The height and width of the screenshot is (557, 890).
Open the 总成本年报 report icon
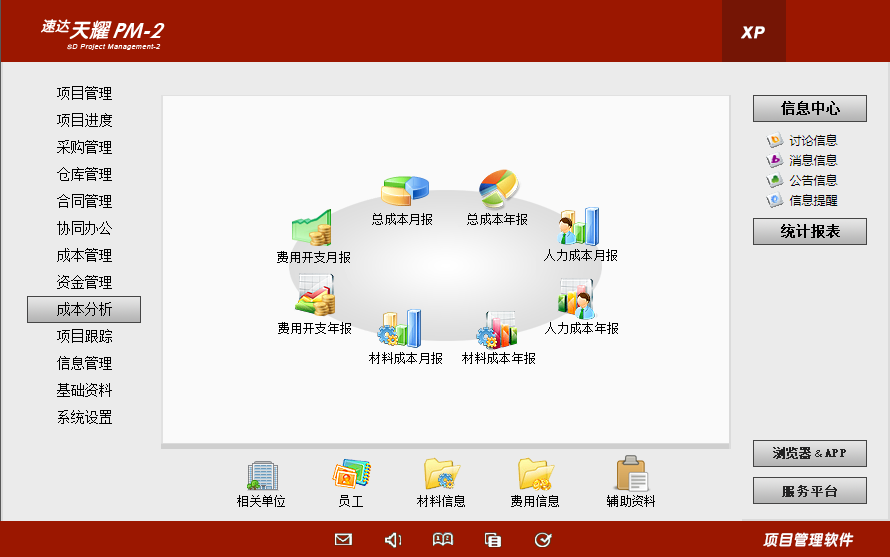tap(498, 187)
